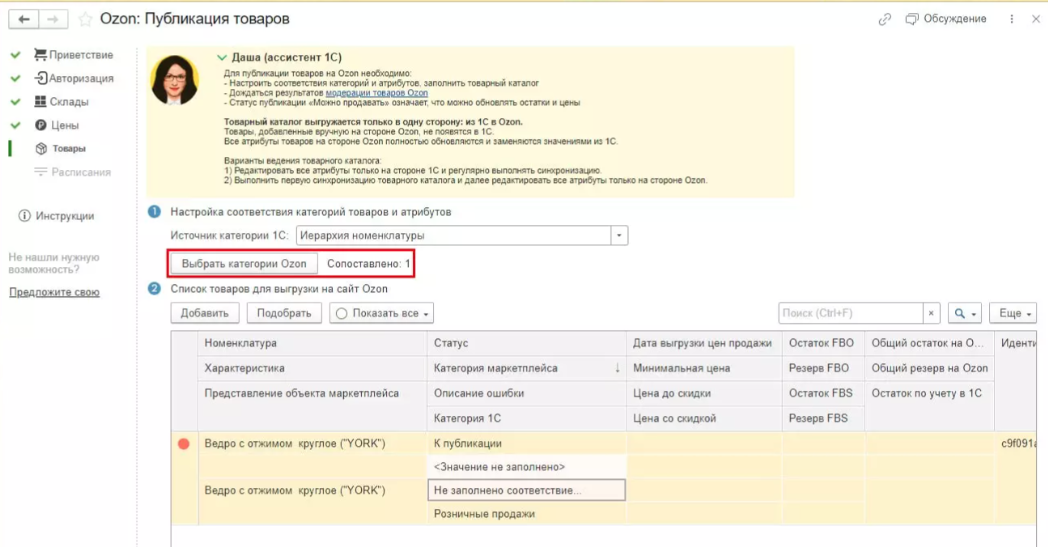Screen dimensions: 1048x547
Task: Open the Обсуждение discussion panel
Action: point(946,19)
